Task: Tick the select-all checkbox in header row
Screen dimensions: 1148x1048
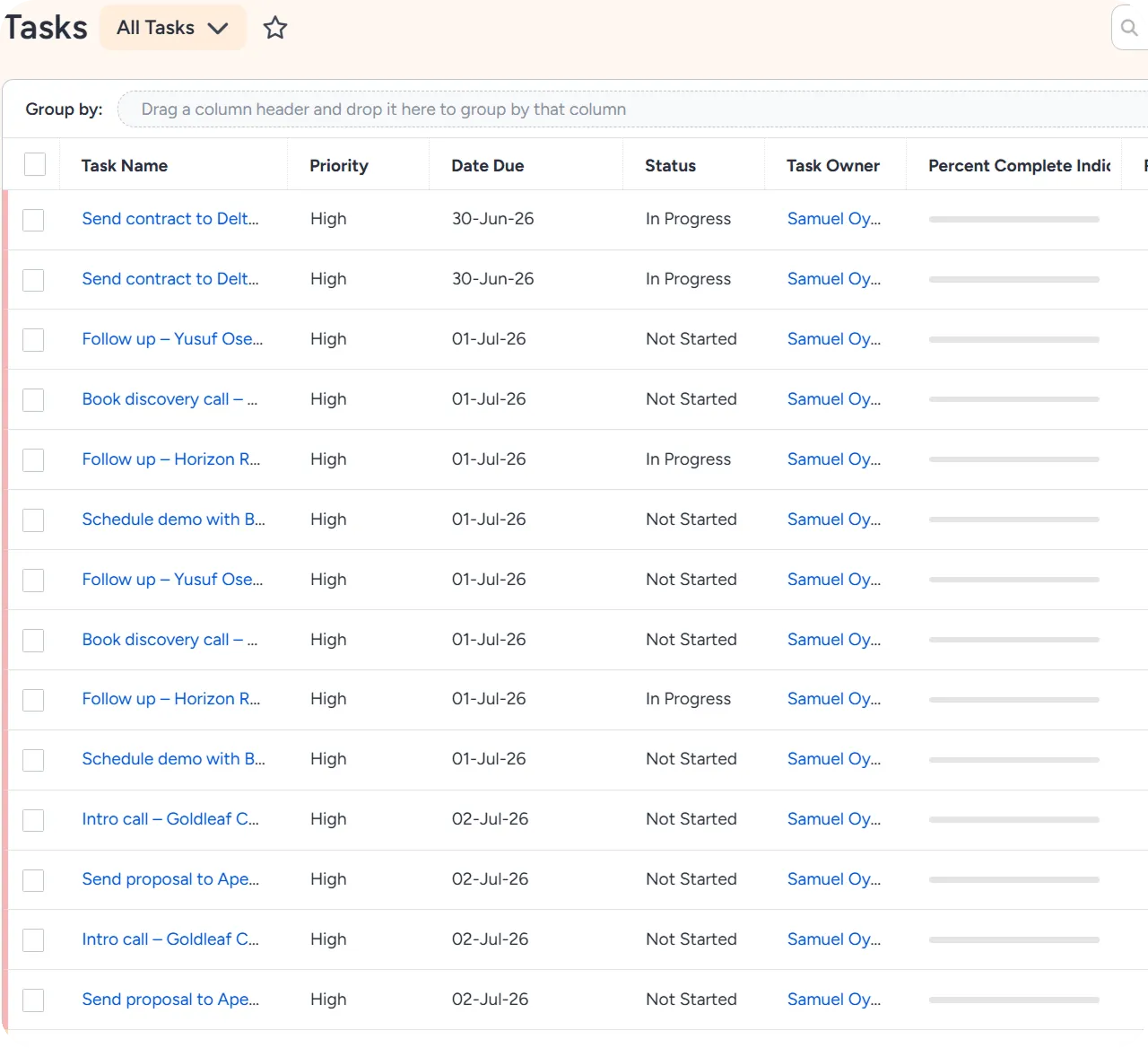Action: (35, 164)
